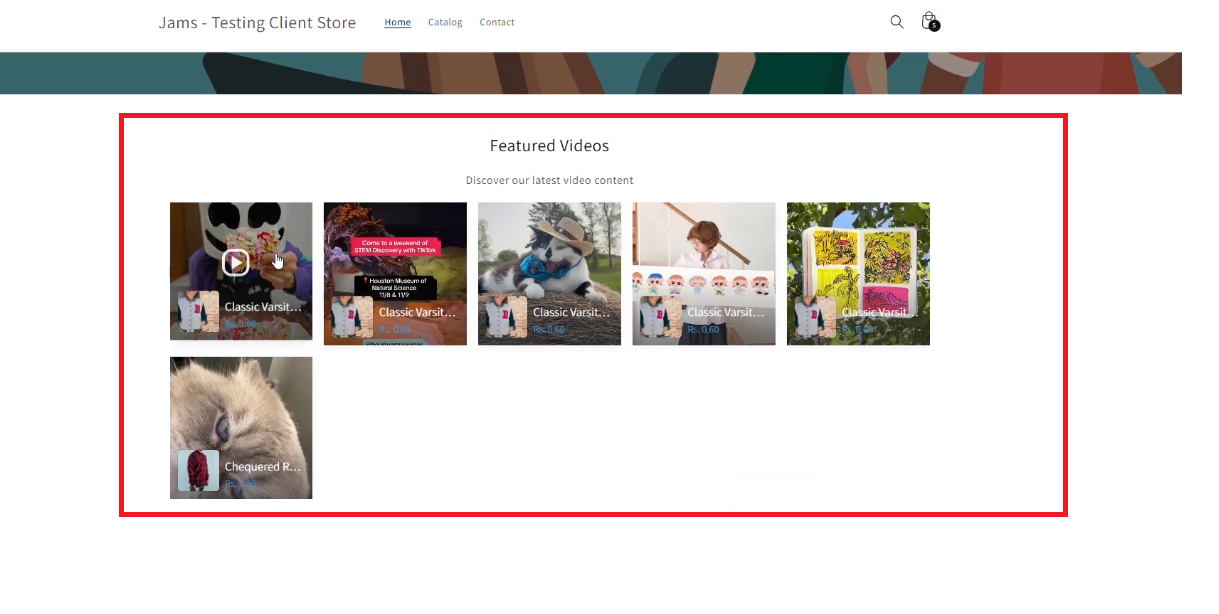Open the Contact page link

[x=497, y=22]
